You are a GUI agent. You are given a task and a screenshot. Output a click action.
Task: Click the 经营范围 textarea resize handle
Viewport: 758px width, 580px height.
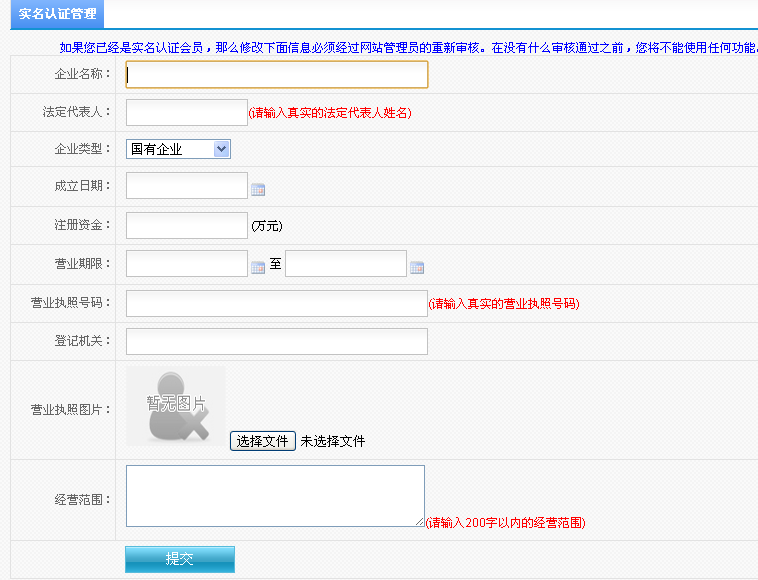[x=420, y=521]
